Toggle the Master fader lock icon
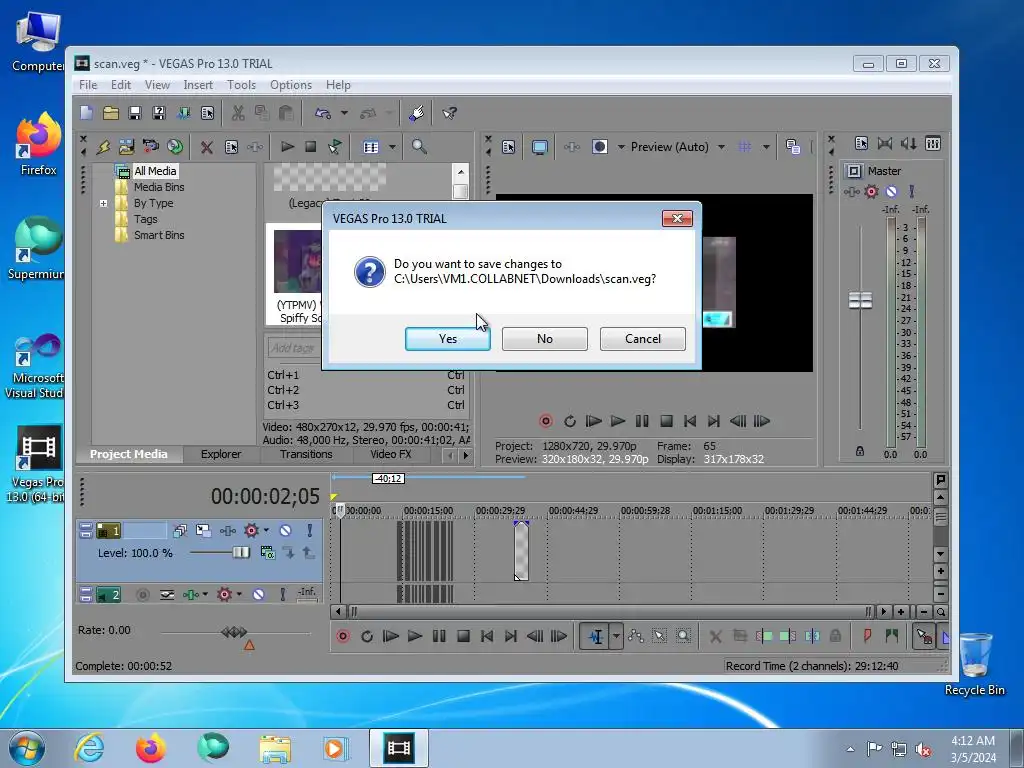Image resolution: width=1024 pixels, height=768 pixels. (859, 451)
